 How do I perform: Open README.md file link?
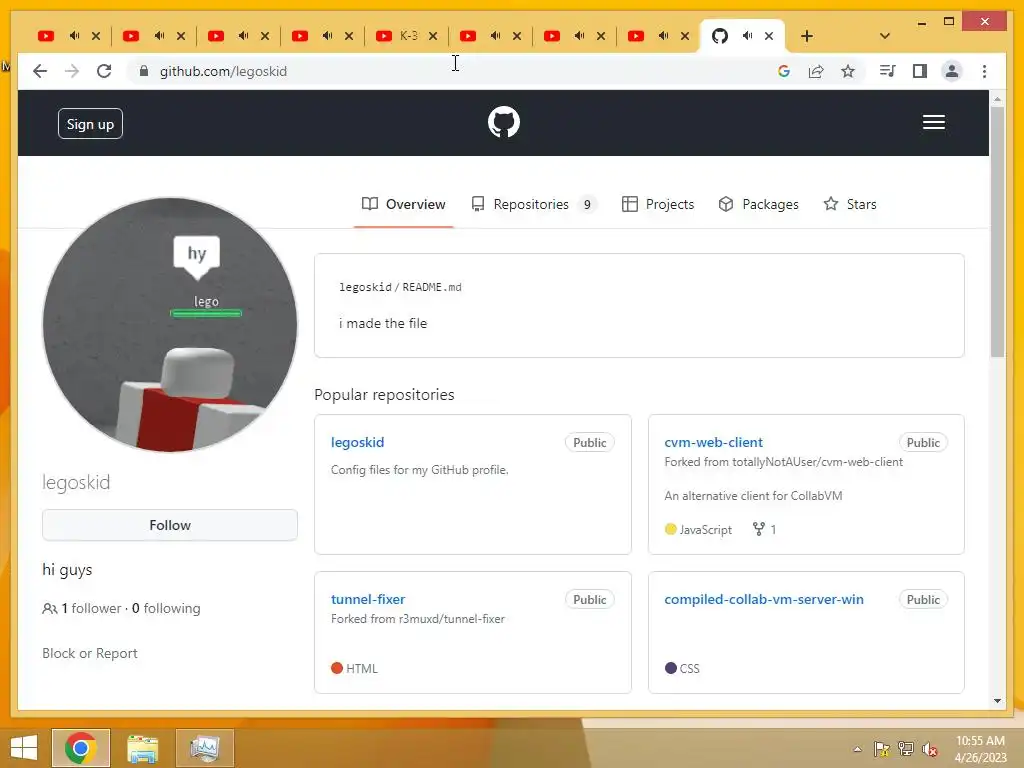pyautogui.click(x=432, y=287)
